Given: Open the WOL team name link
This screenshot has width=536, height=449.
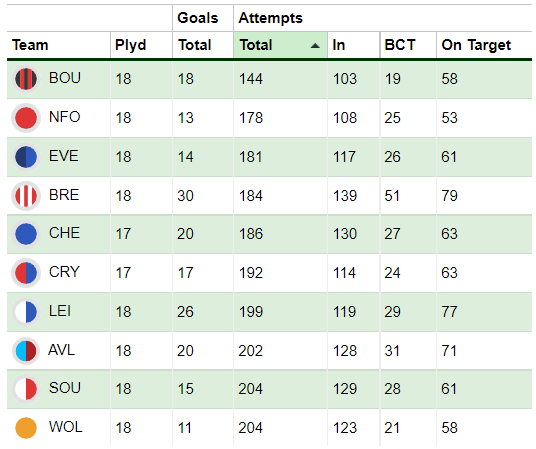Looking at the screenshot, I should pos(66,427).
